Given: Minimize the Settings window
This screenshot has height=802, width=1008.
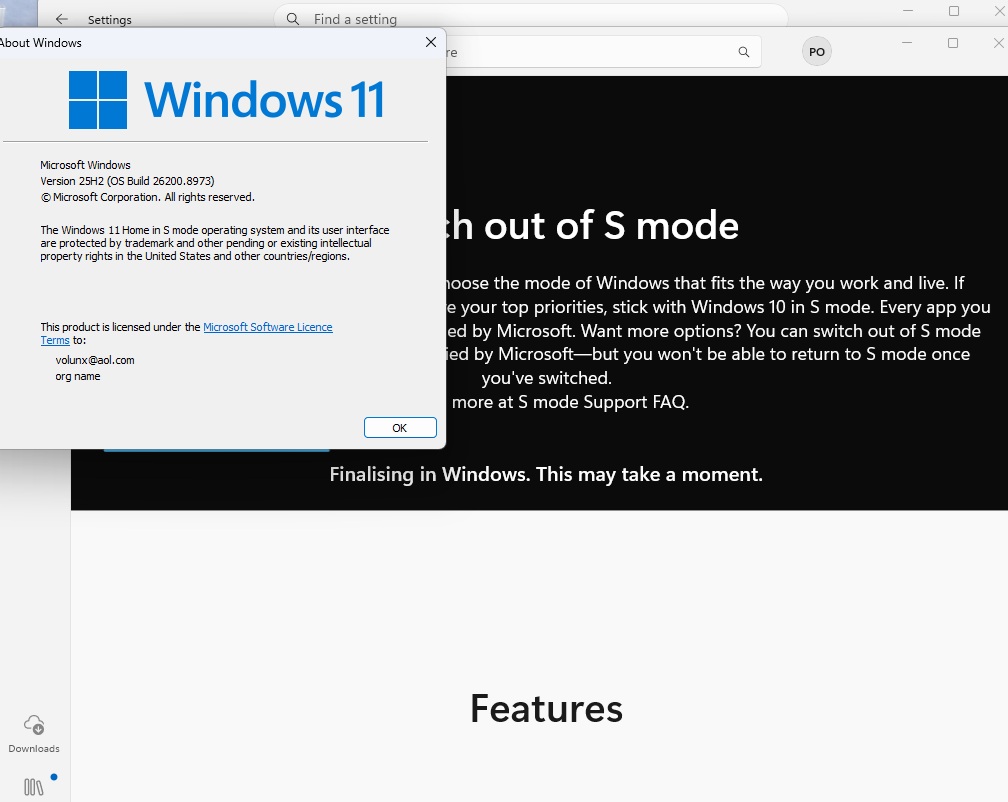Looking at the screenshot, I should 908,11.
